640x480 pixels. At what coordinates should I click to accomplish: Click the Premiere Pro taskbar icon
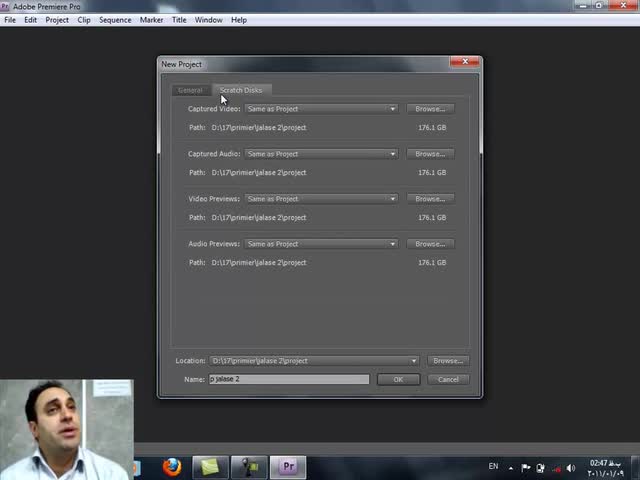click(x=288, y=467)
